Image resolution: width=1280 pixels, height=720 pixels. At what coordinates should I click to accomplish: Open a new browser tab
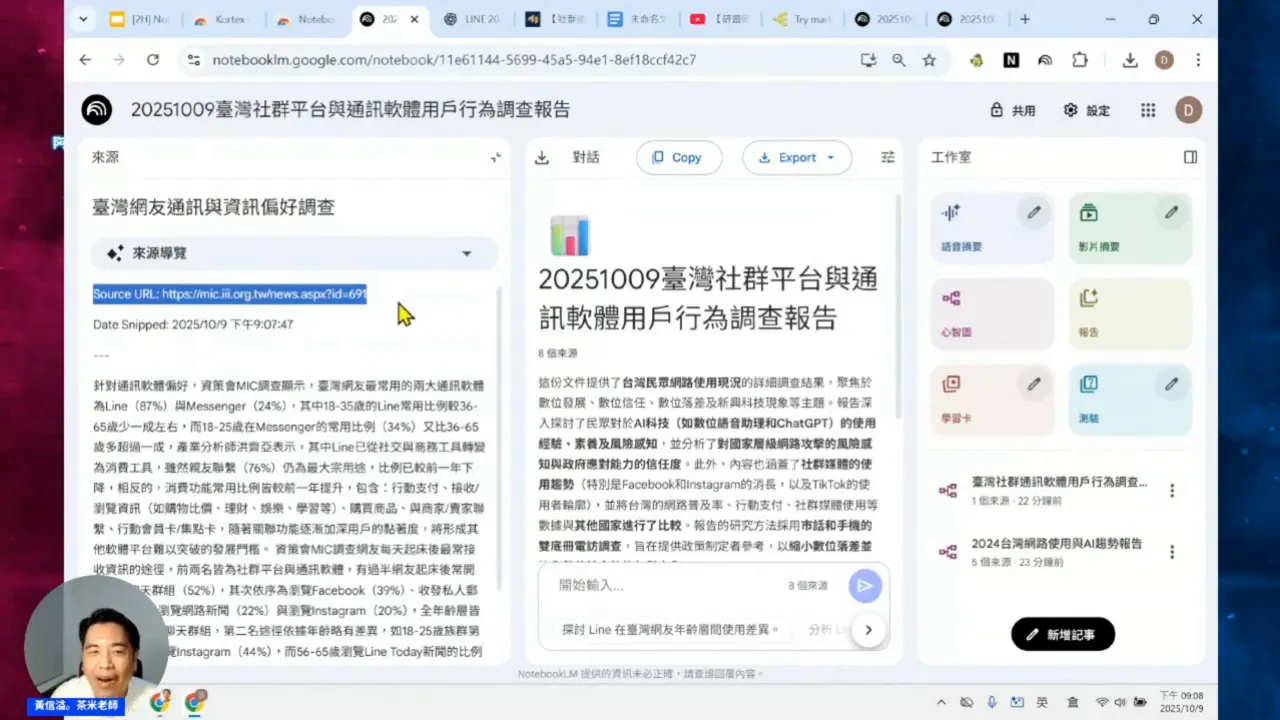1024,19
